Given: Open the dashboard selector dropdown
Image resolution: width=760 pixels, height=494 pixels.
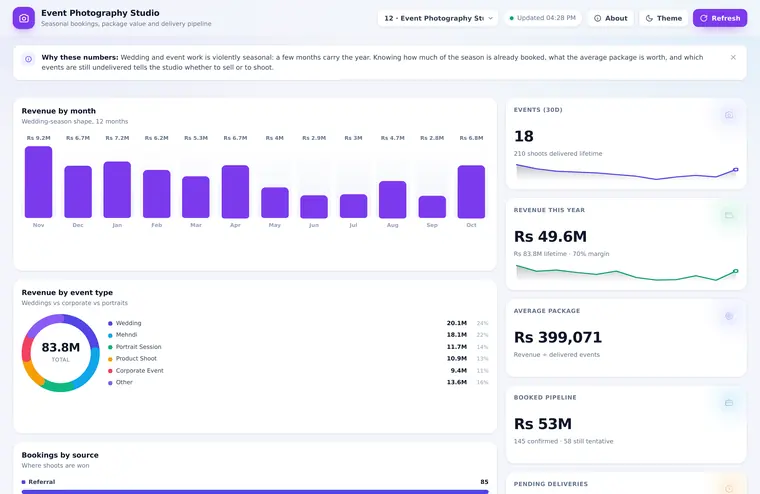Looking at the screenshot, I should click(438, 18).
